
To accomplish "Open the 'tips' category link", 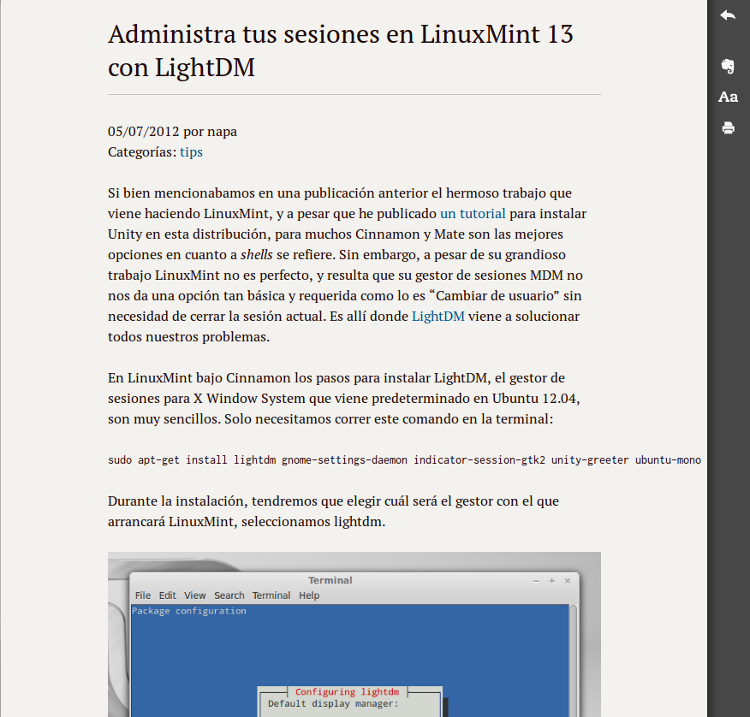I will coord(191,152).
